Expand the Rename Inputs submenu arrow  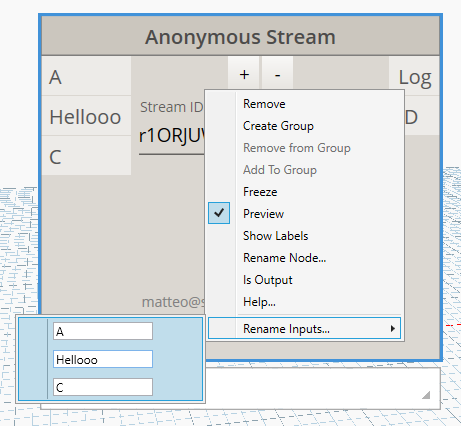click(x=393, y=329)
